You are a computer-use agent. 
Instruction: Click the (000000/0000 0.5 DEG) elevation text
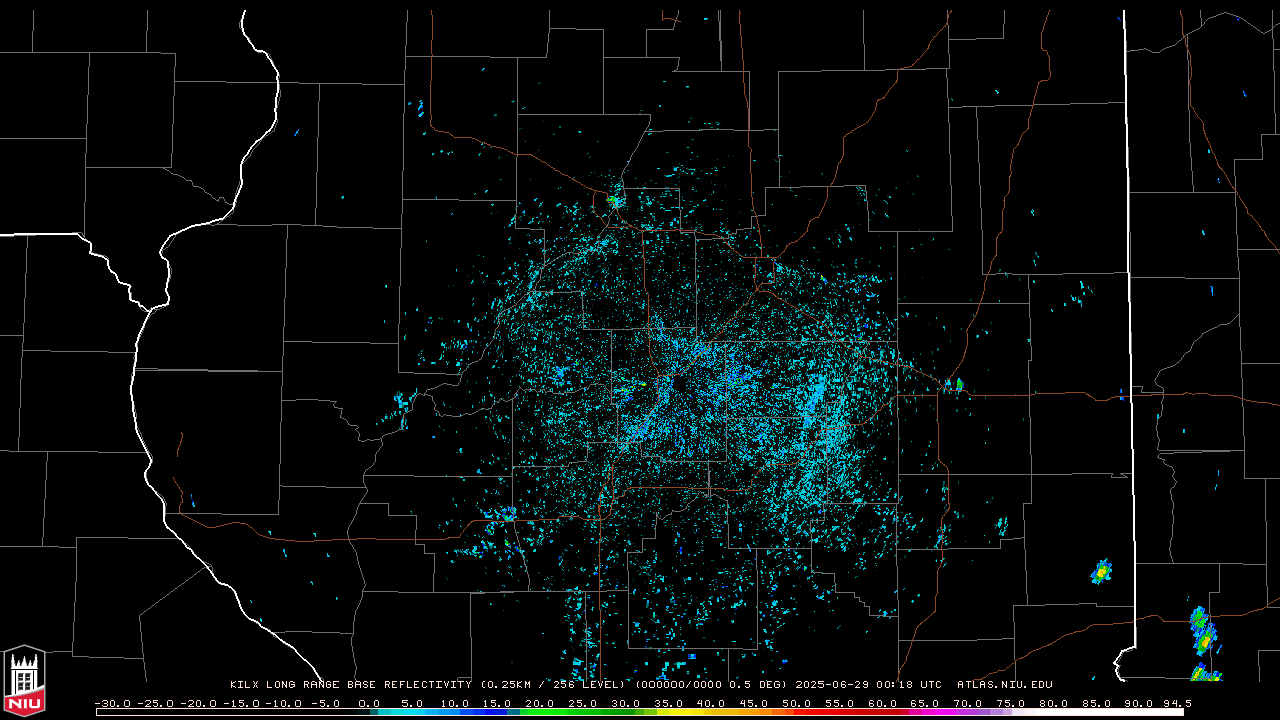coord(711,685)
